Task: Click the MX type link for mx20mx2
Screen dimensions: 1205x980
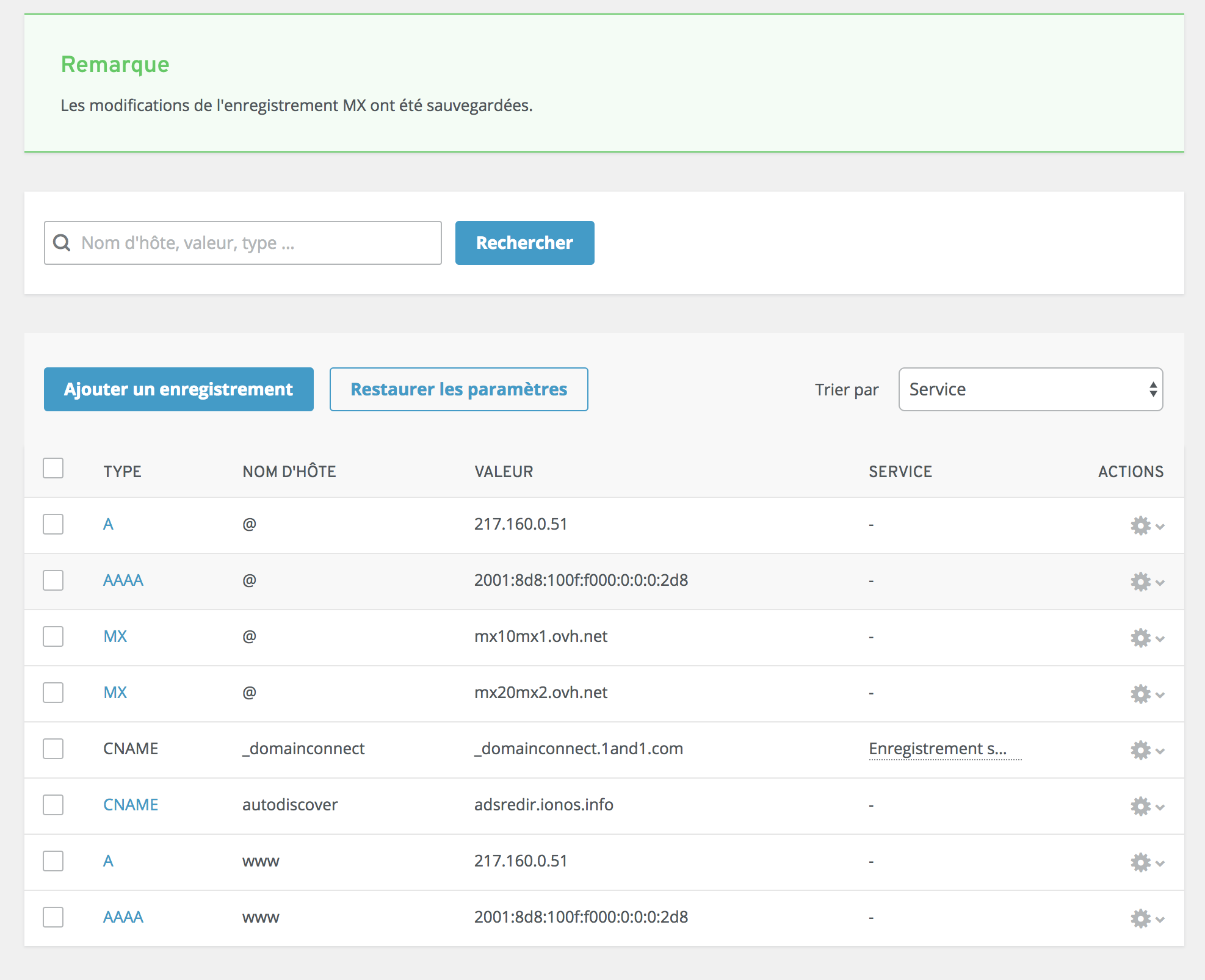Action: click(x=115, y=693)
